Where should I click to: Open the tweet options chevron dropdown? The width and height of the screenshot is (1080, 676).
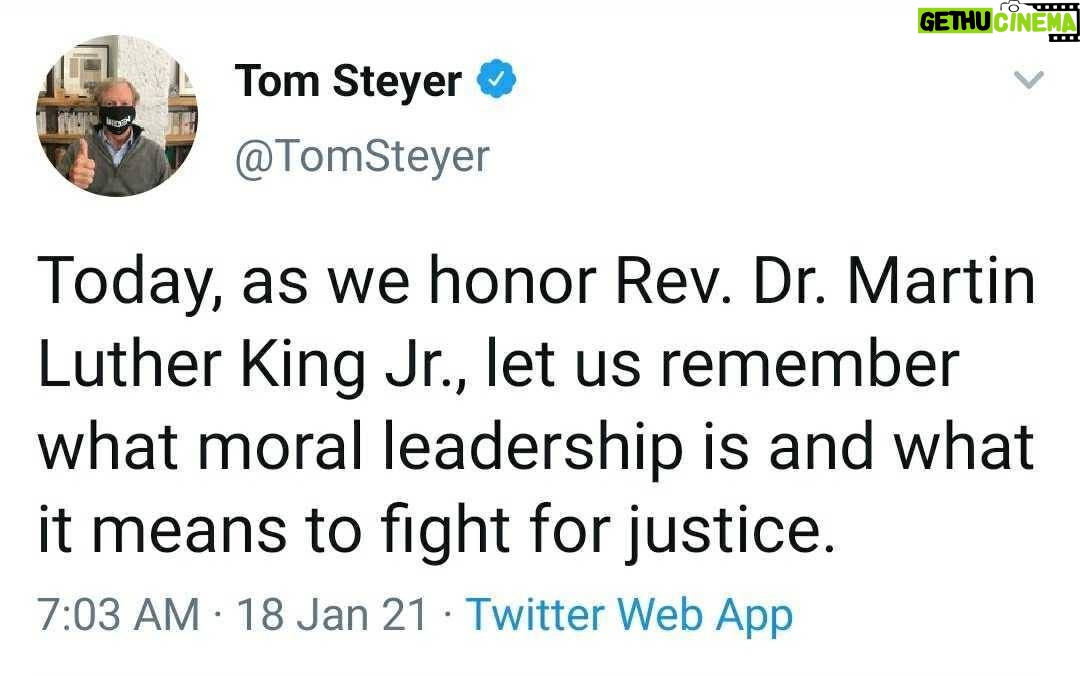pos(1030,80)
